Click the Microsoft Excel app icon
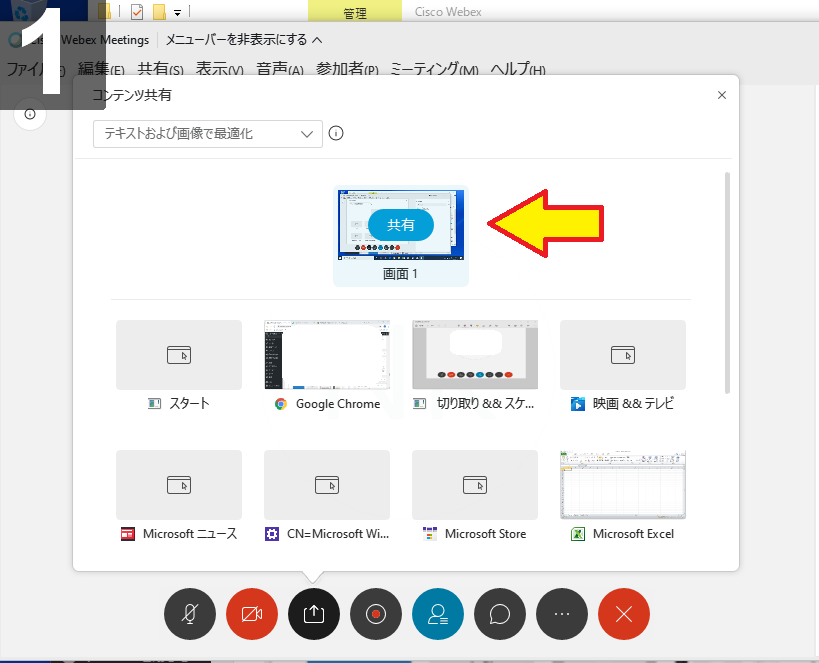 578,534
